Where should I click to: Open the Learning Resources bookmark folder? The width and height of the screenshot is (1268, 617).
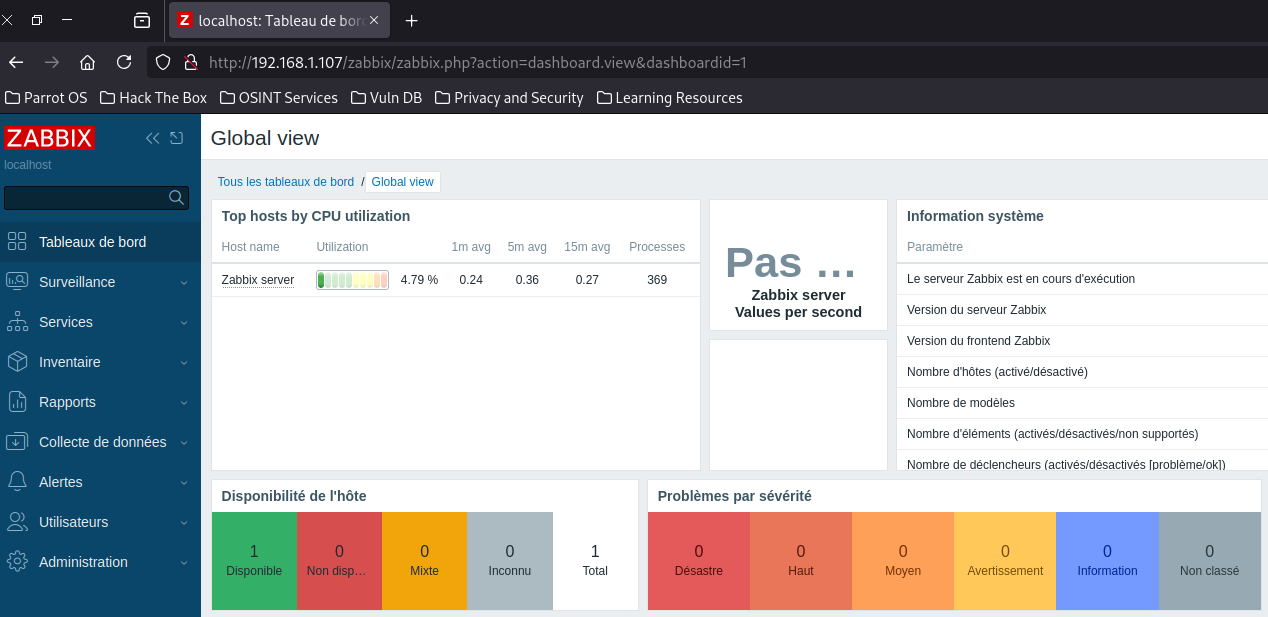[x=669, y=97]
